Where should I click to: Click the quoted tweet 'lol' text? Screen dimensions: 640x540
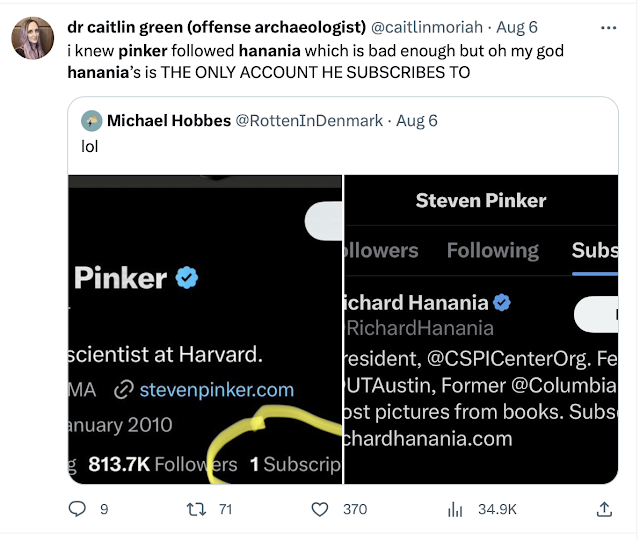point(90,146)
